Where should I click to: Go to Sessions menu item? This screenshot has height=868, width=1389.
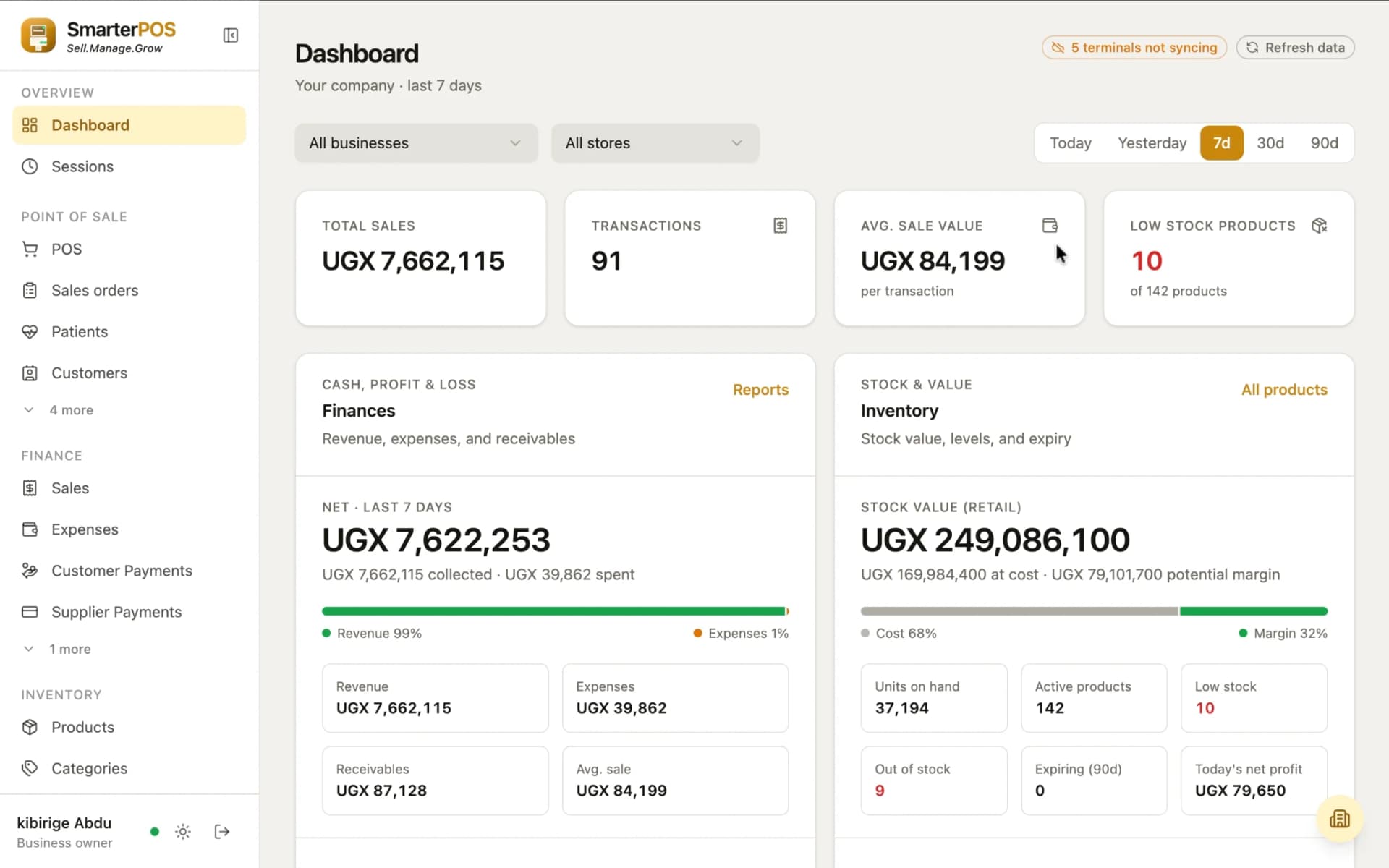(x=129, y=166)
